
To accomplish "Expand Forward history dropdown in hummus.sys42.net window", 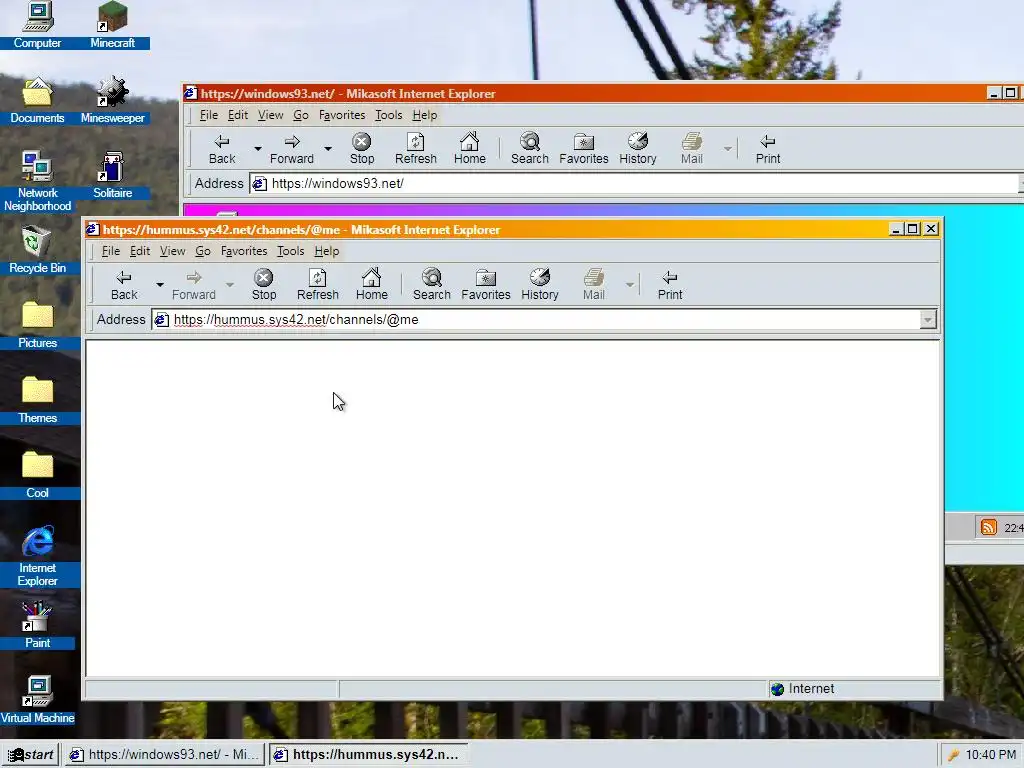I will (x=229, y=285).
